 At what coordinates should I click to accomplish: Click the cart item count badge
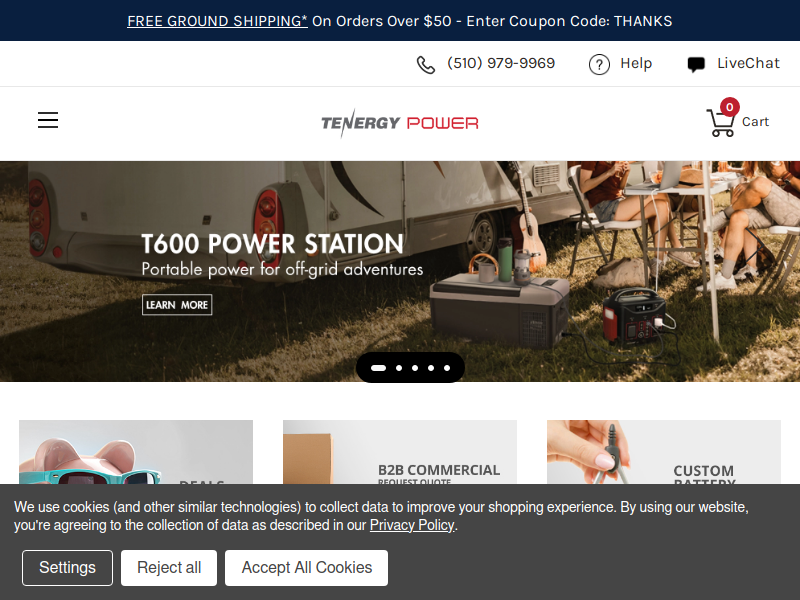730,107
